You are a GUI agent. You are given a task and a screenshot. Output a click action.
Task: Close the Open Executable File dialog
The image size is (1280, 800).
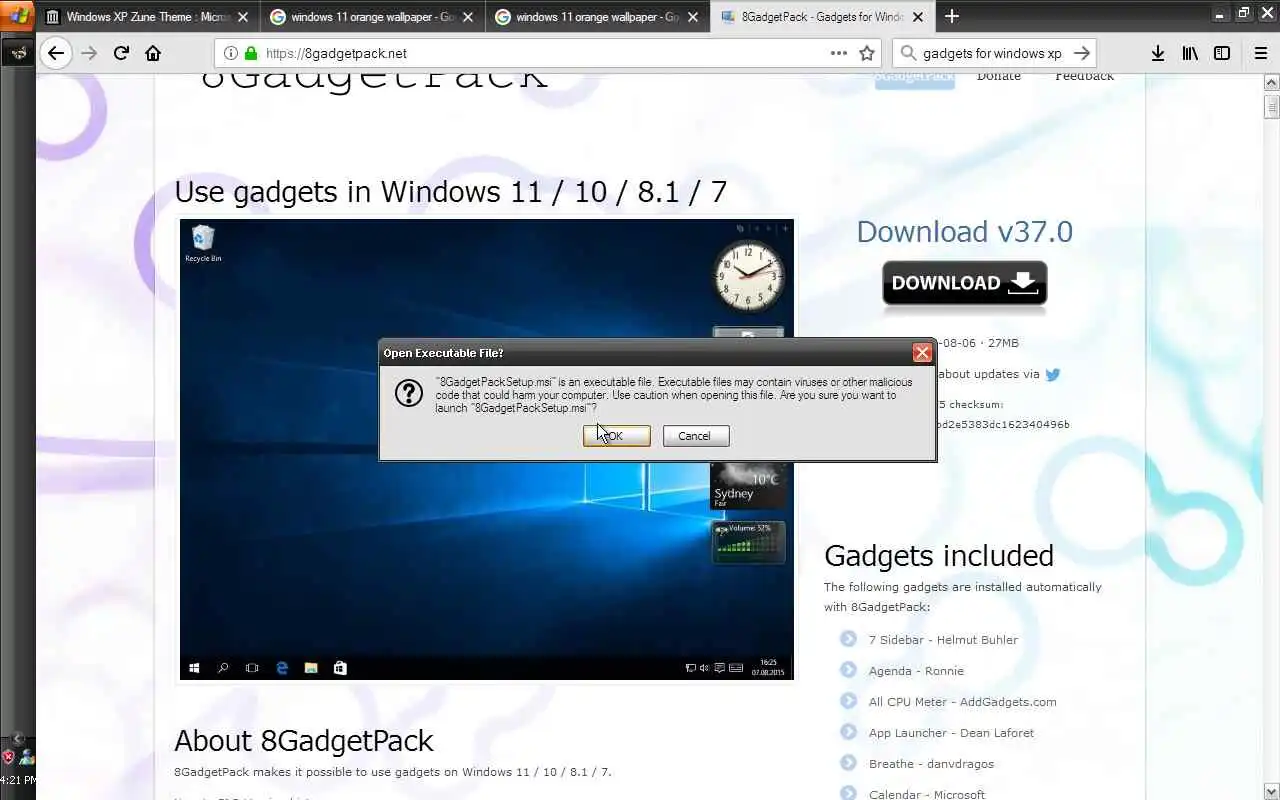coord(922,353)
